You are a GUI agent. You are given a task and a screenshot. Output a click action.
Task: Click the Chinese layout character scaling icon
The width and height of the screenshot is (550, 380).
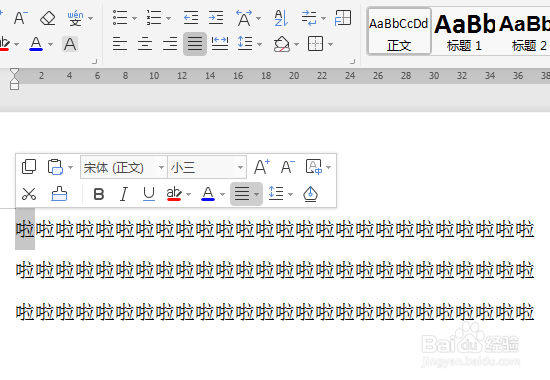pyautogui.click(x=244, y=18)
